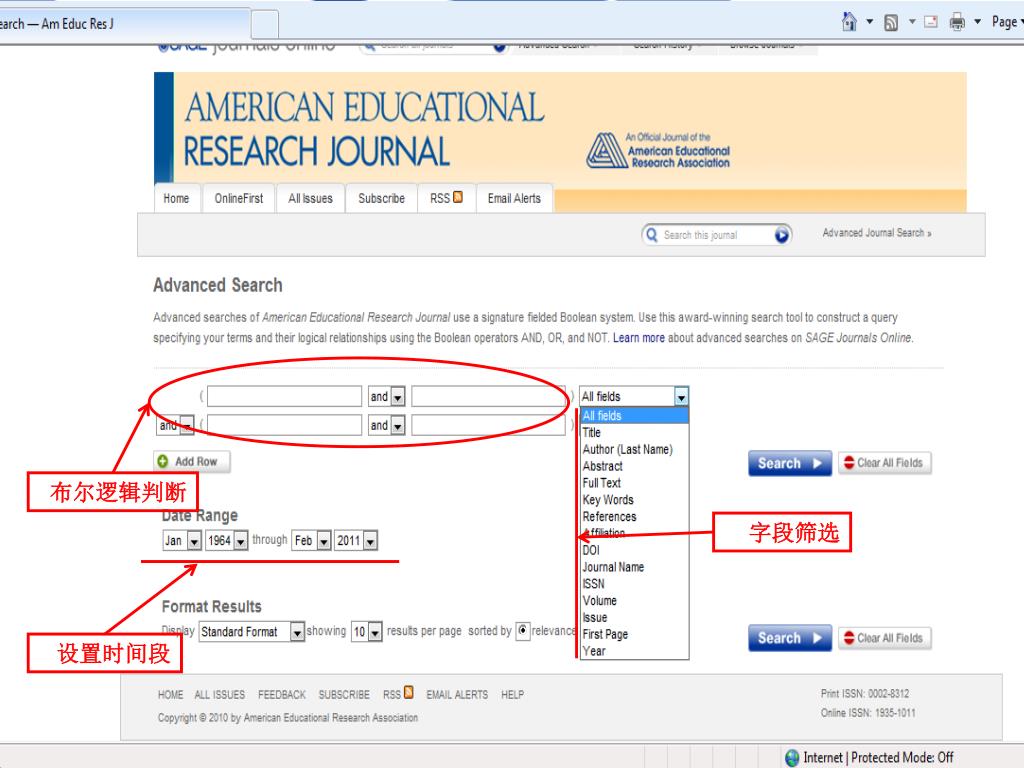Open footer HELP link

(512, 695)
